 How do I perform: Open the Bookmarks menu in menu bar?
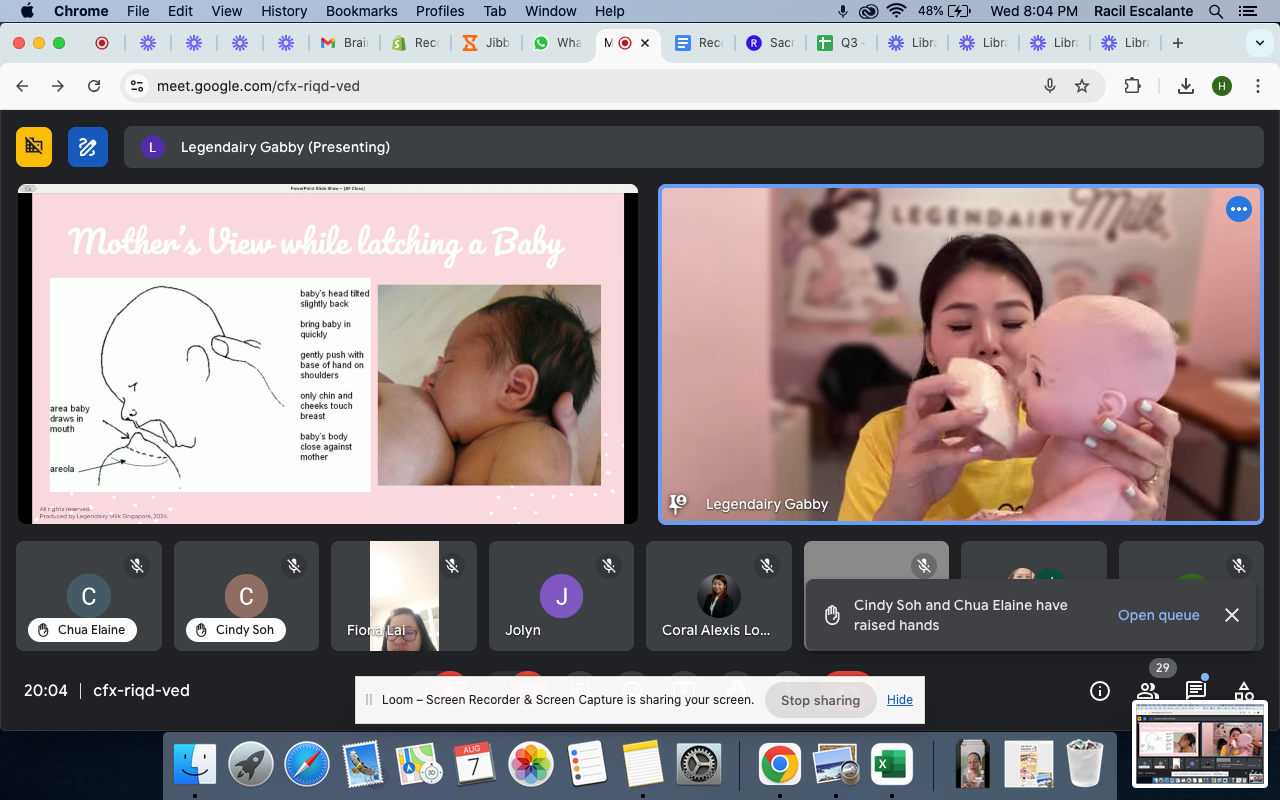pyautogui.click(x=364, y=11)
